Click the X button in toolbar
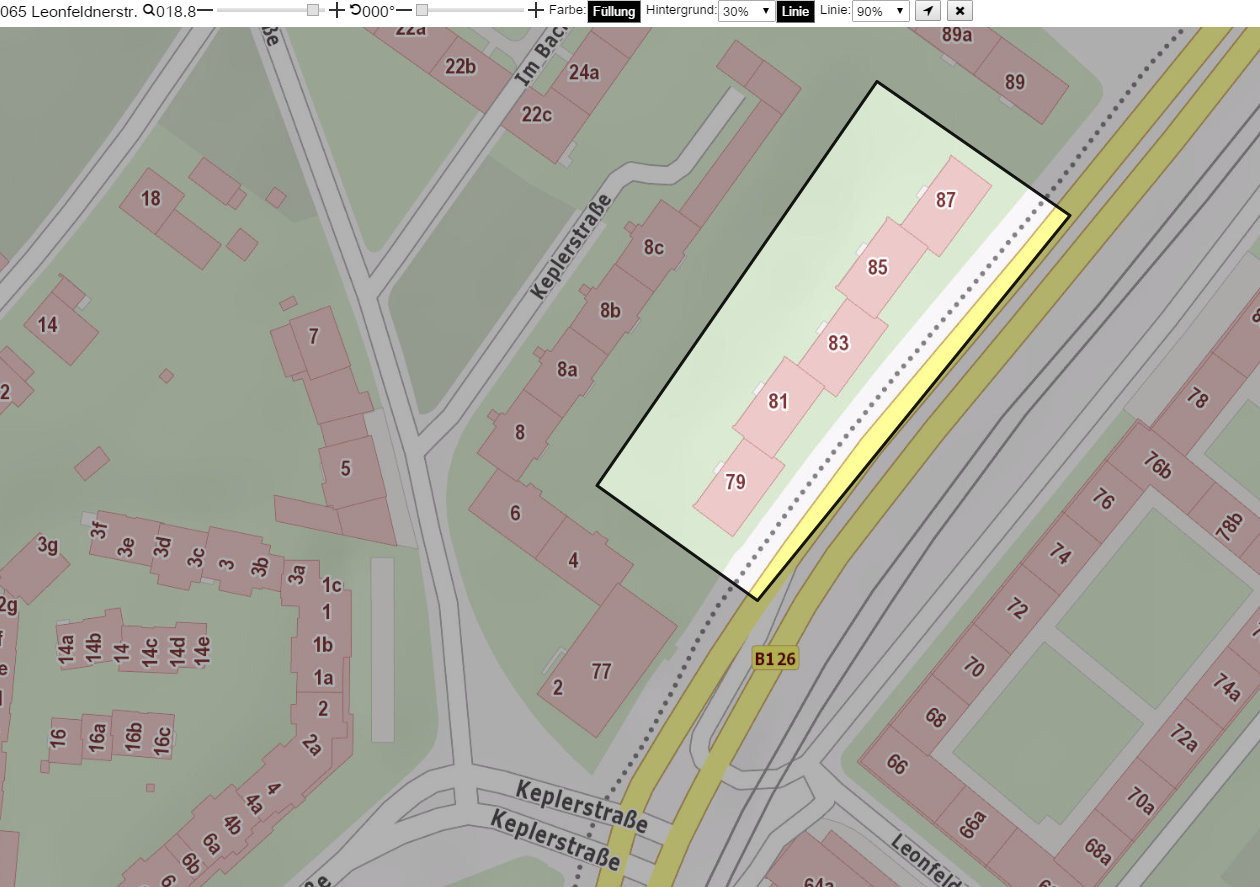The image size is (1260, 887). (959, 11)
